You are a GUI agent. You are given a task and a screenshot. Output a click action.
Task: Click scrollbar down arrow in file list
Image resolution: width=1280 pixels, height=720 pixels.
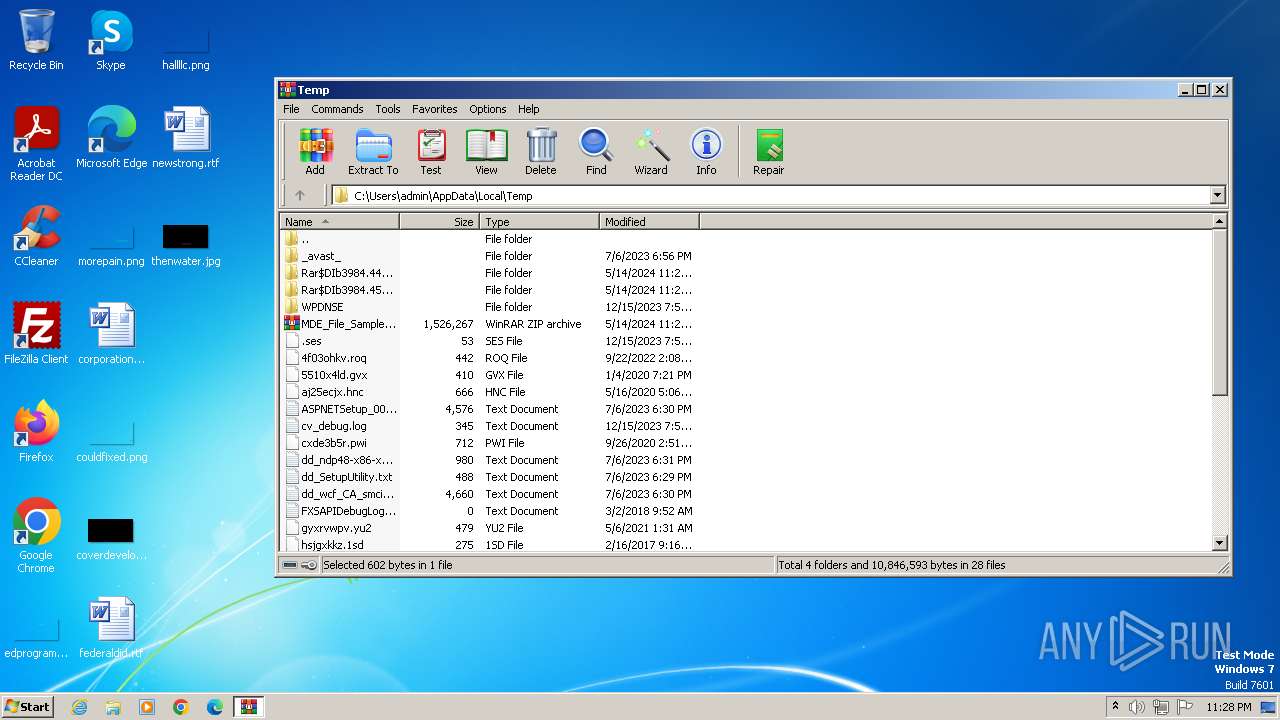point(1219,543)
